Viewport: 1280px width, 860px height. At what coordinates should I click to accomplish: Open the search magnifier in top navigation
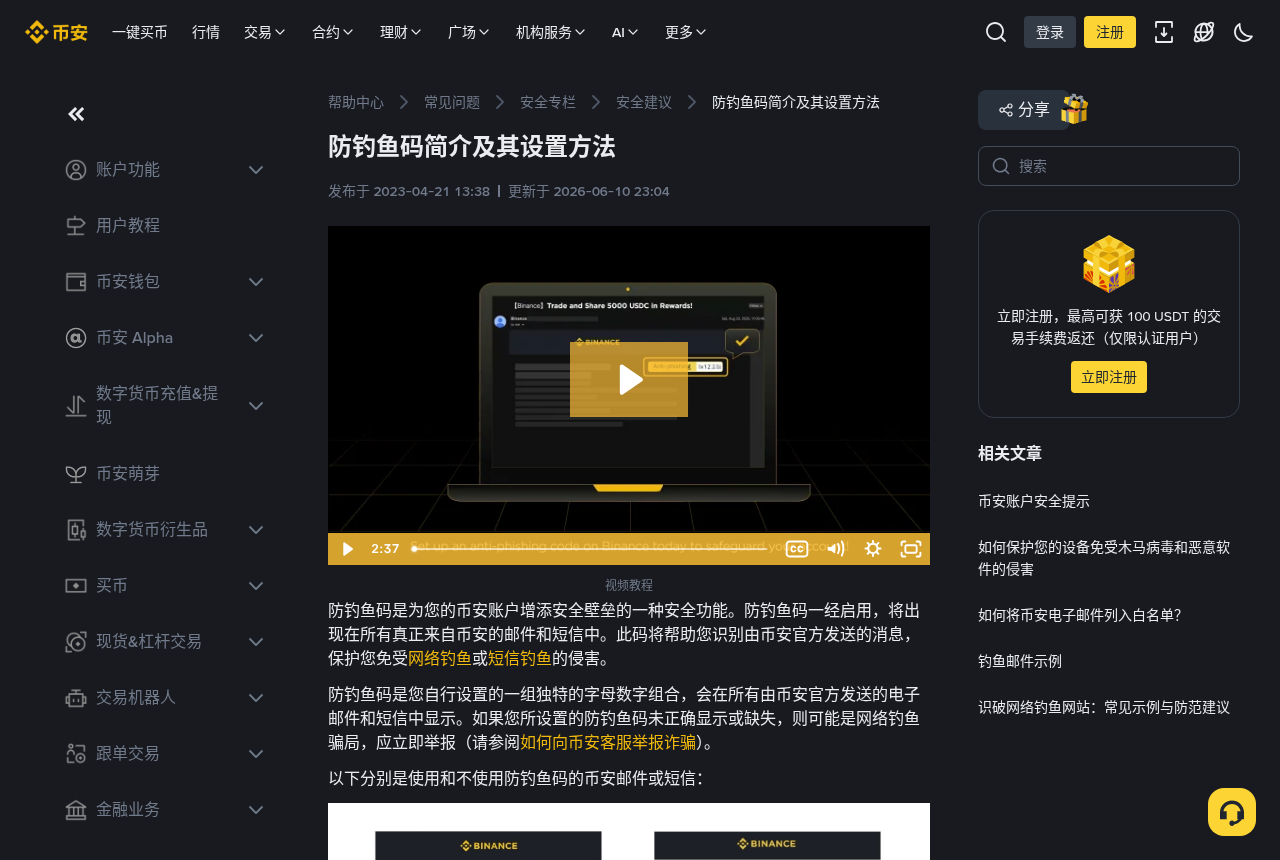tap(996, 32)
